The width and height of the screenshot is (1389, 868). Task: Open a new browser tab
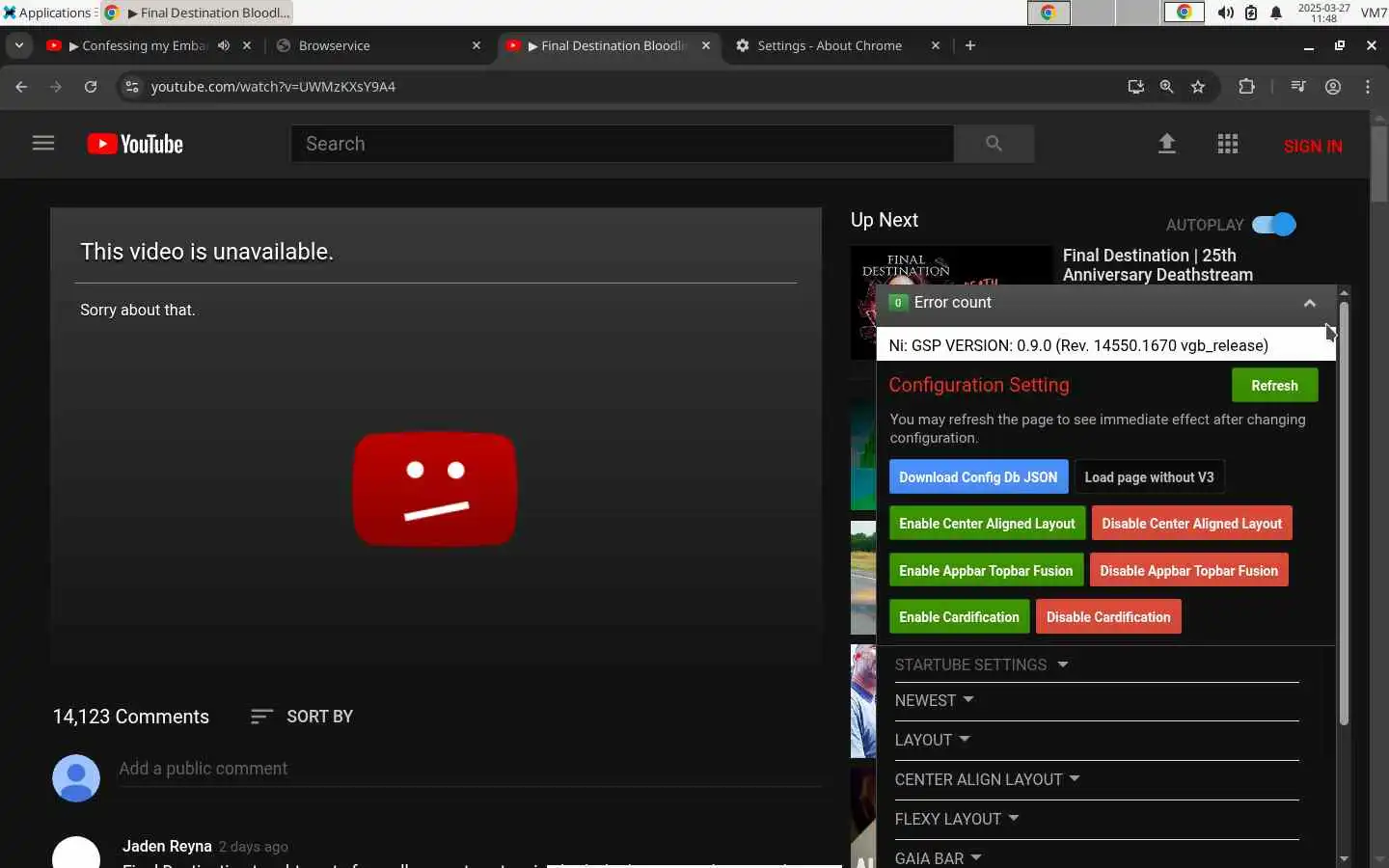point(970,45)
